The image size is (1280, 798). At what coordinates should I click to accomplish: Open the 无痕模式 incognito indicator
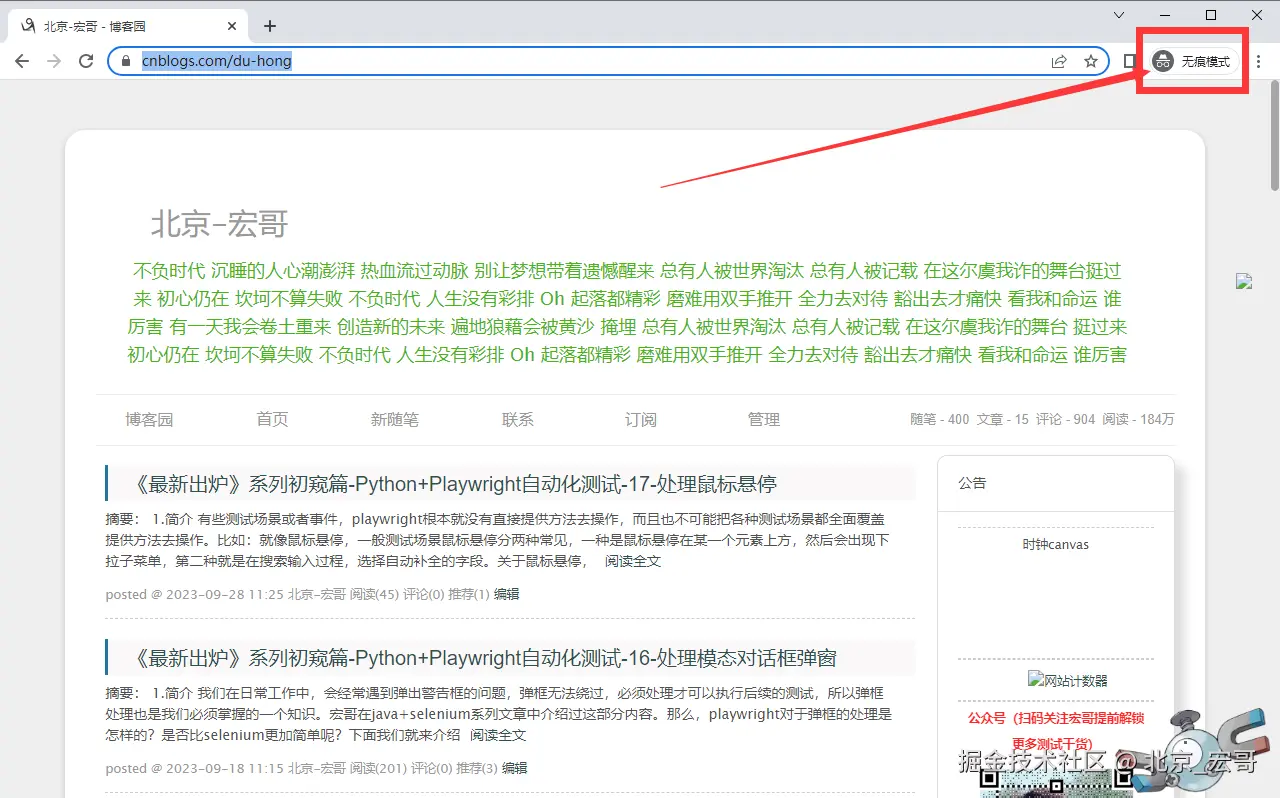pos(1194,61)
